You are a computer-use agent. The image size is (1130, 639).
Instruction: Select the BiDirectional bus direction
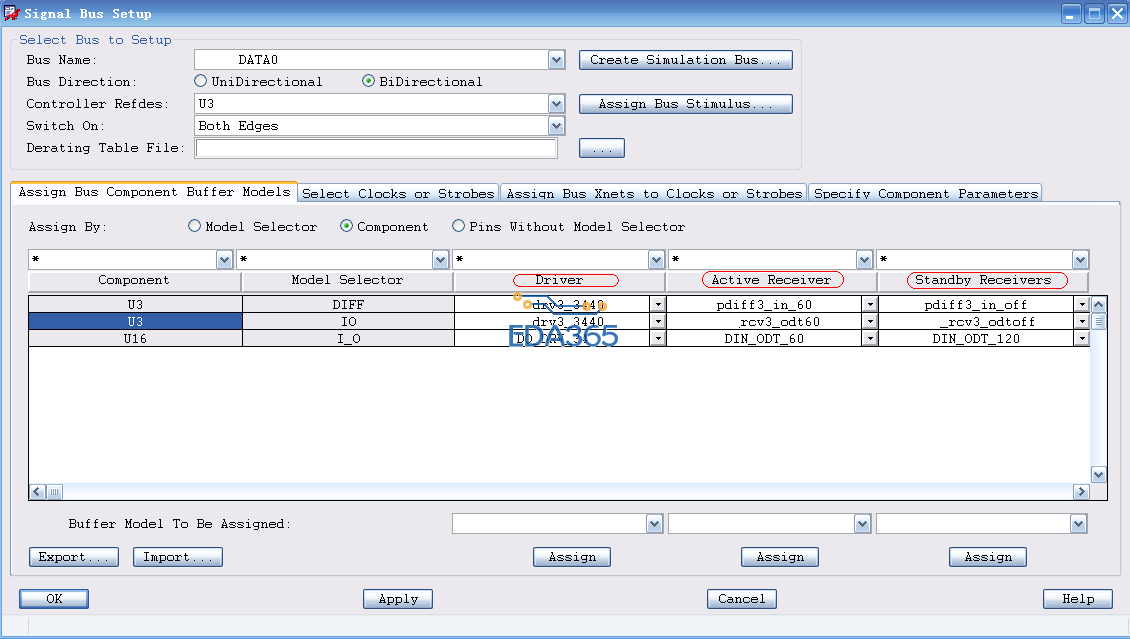(x=368, y=81)
